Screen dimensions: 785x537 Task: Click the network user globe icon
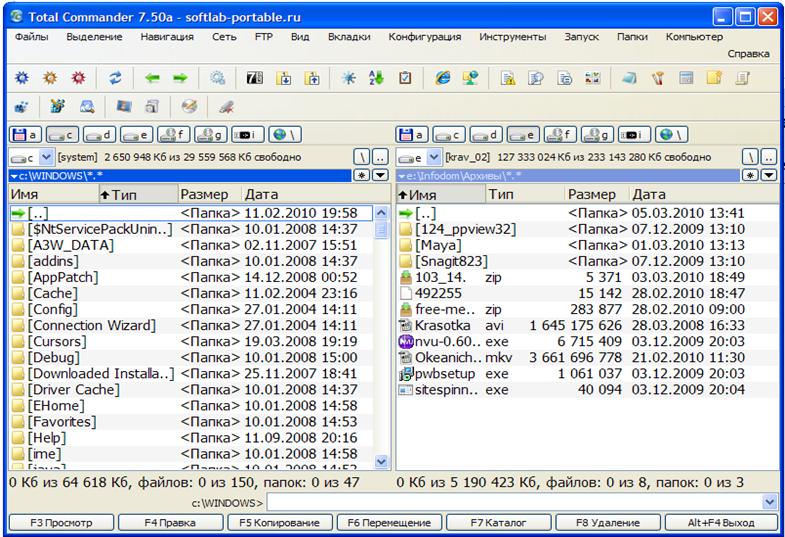coord(471,78)
